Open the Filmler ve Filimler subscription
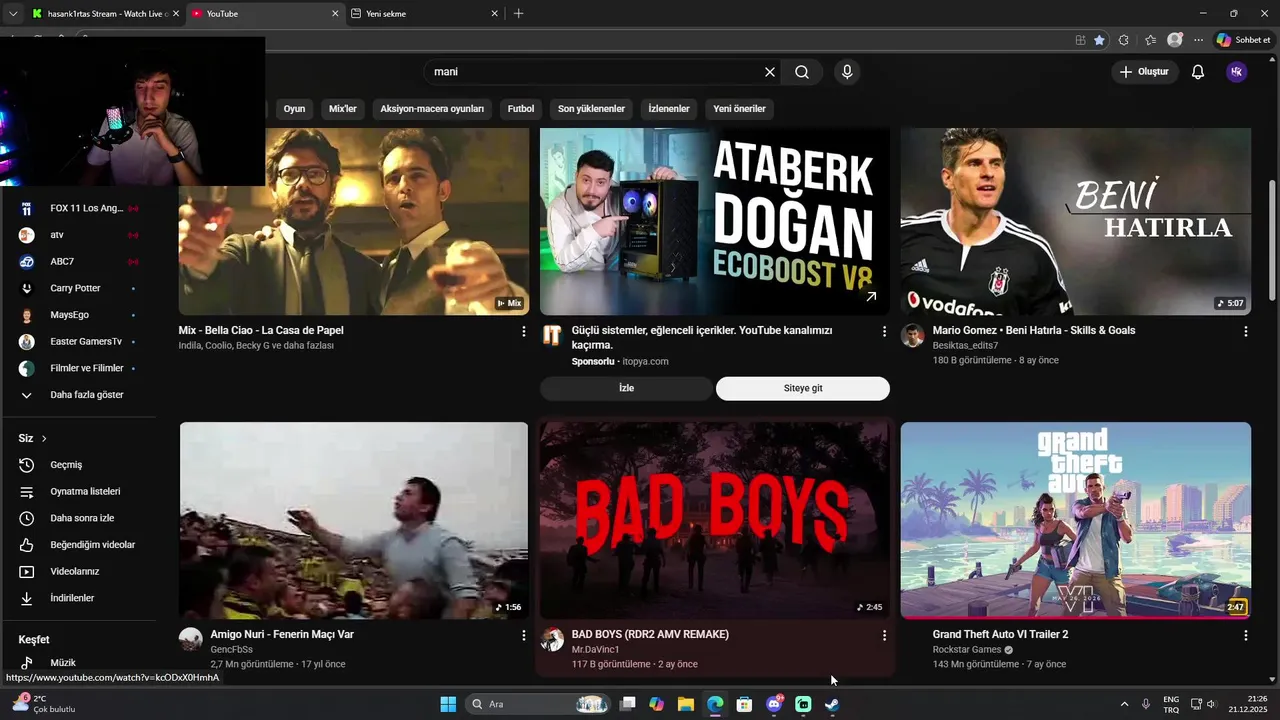This screenshot has width=1280, height=720. (x=78, y=368)
